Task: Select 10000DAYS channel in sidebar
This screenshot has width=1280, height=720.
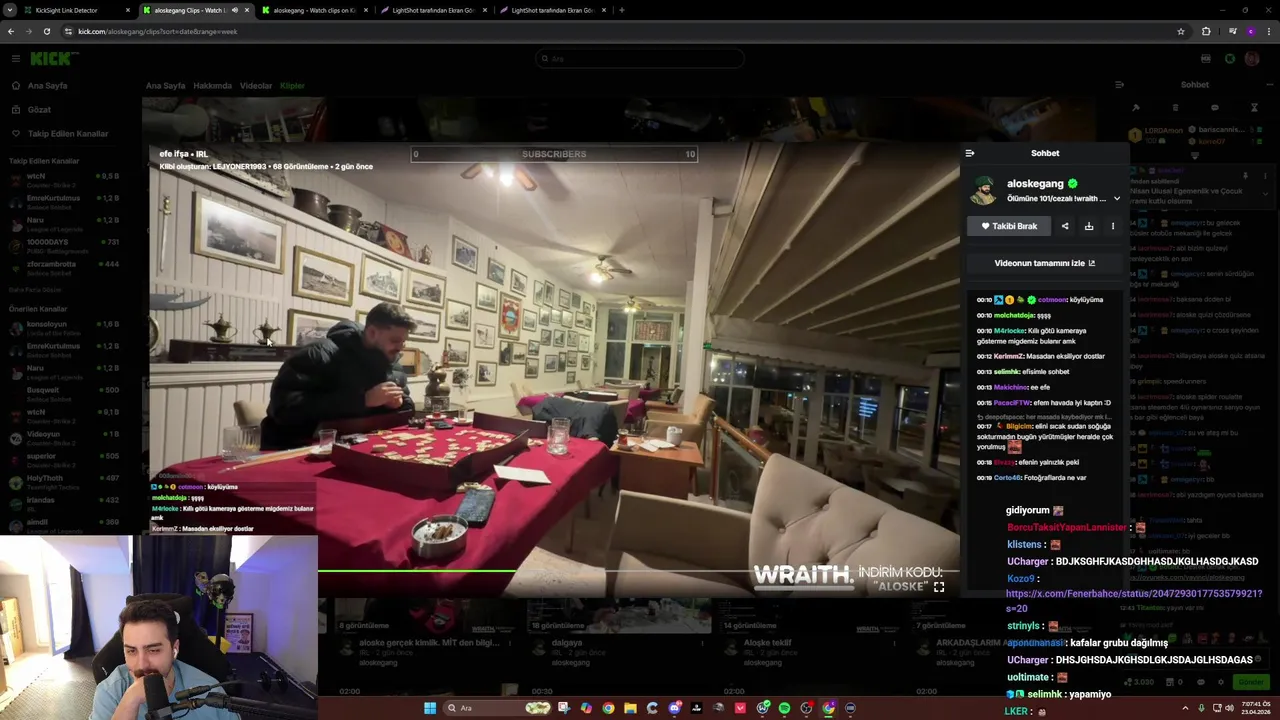Action: click(x=66, y=244)
